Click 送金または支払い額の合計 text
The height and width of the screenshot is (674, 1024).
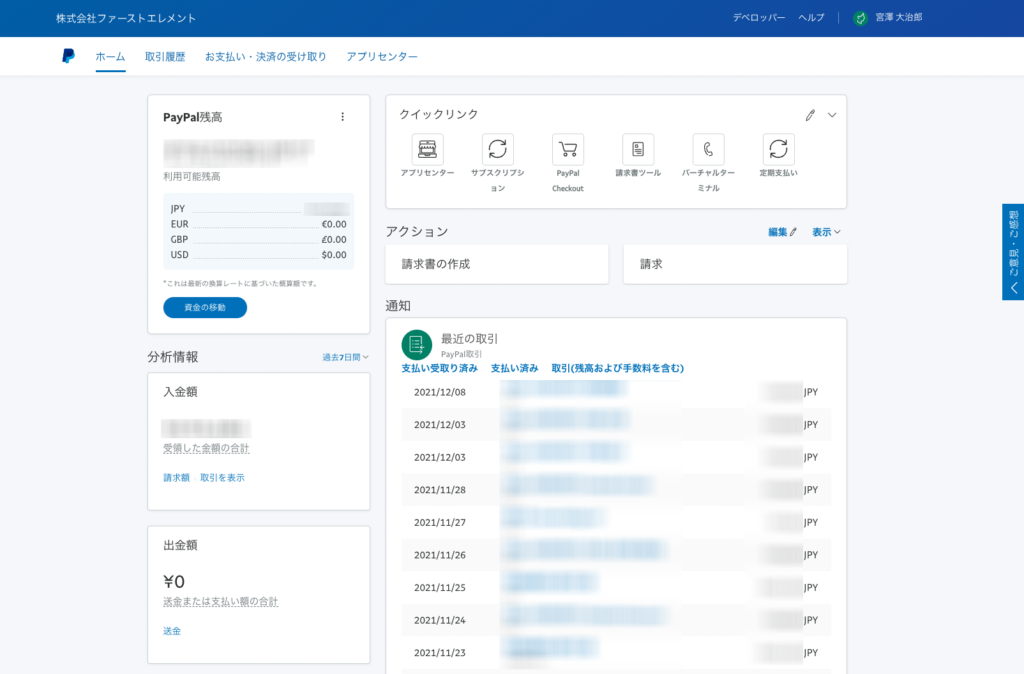tap(221, 602)
